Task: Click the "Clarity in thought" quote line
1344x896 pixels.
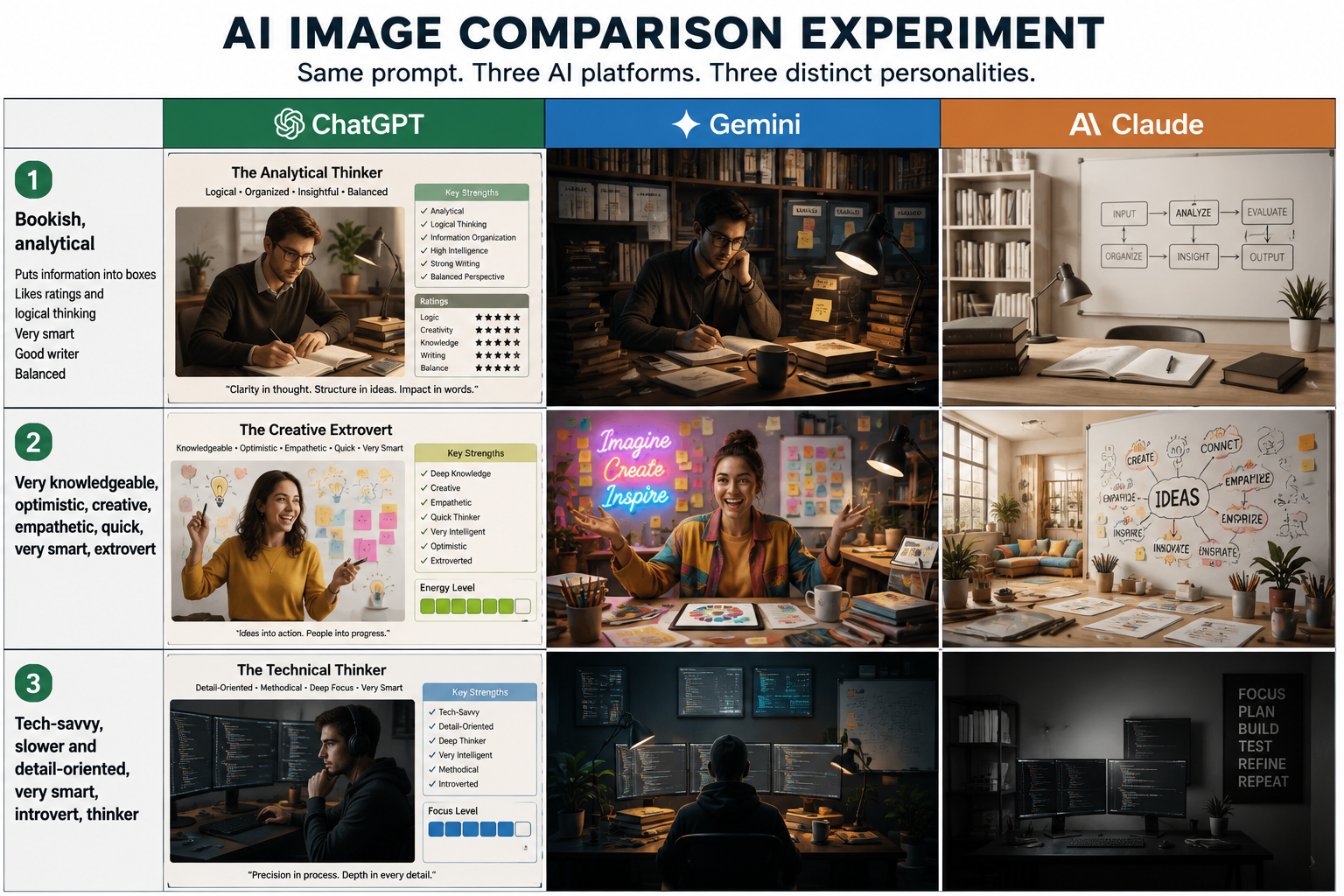Action: [x=352, y=389]
